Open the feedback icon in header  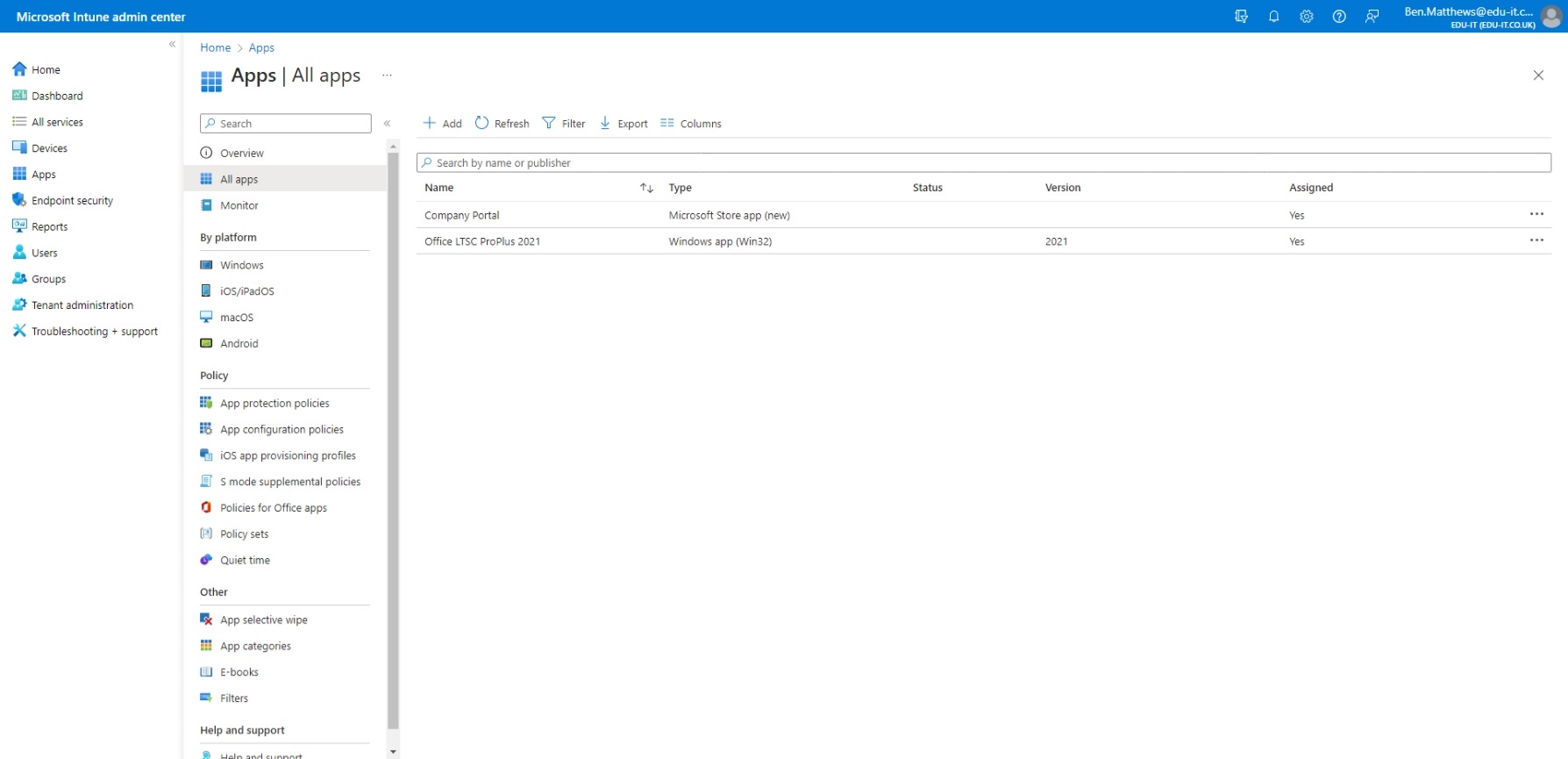(x=1372, y=17)
